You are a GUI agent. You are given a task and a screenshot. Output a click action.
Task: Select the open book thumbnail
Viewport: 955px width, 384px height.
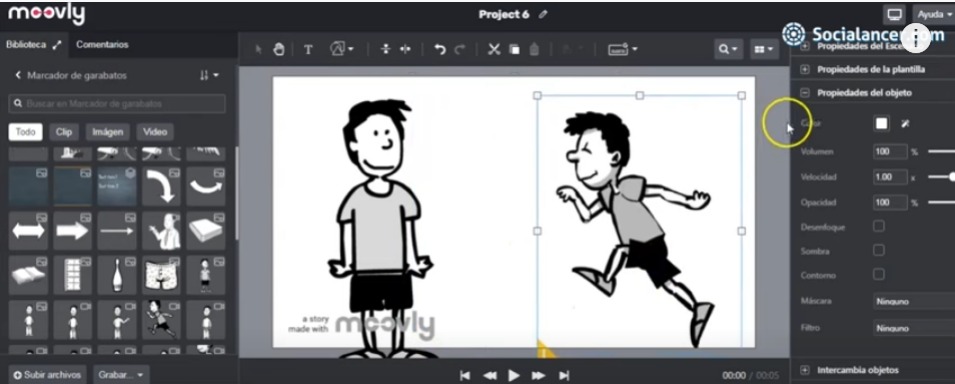tap(28, 275)
